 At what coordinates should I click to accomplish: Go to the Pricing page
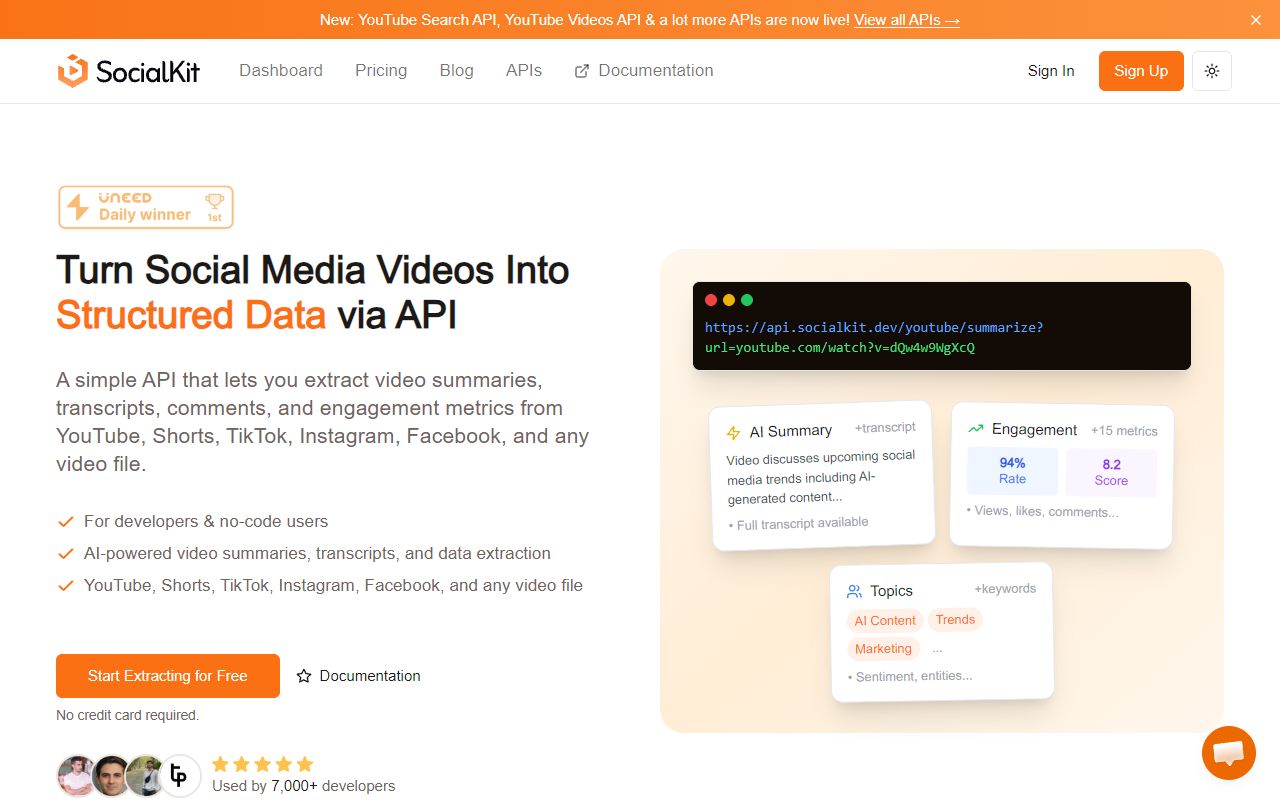(380, 70)
